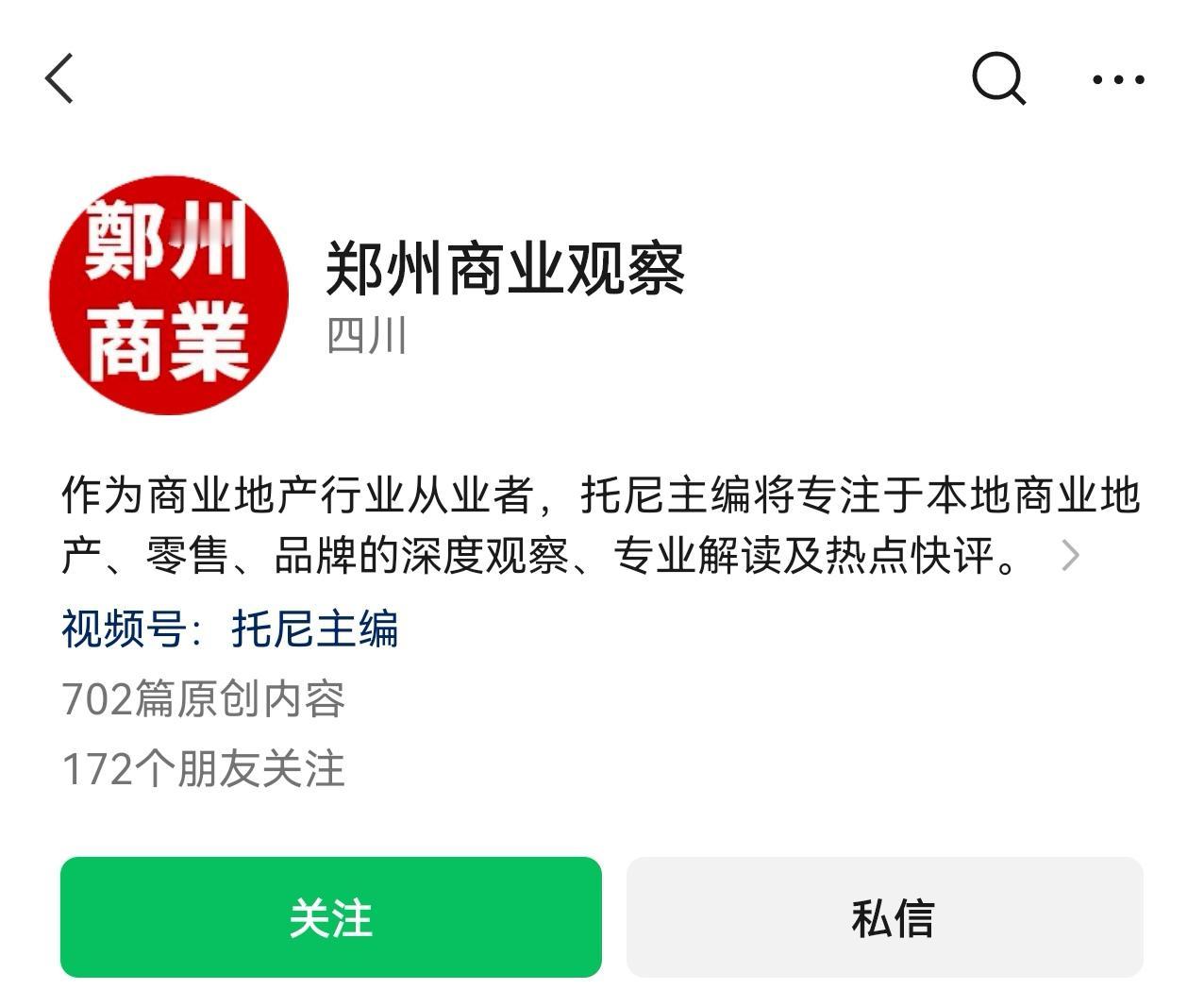
Task: Tap the 702 article count number
Action: click(96, 699)
